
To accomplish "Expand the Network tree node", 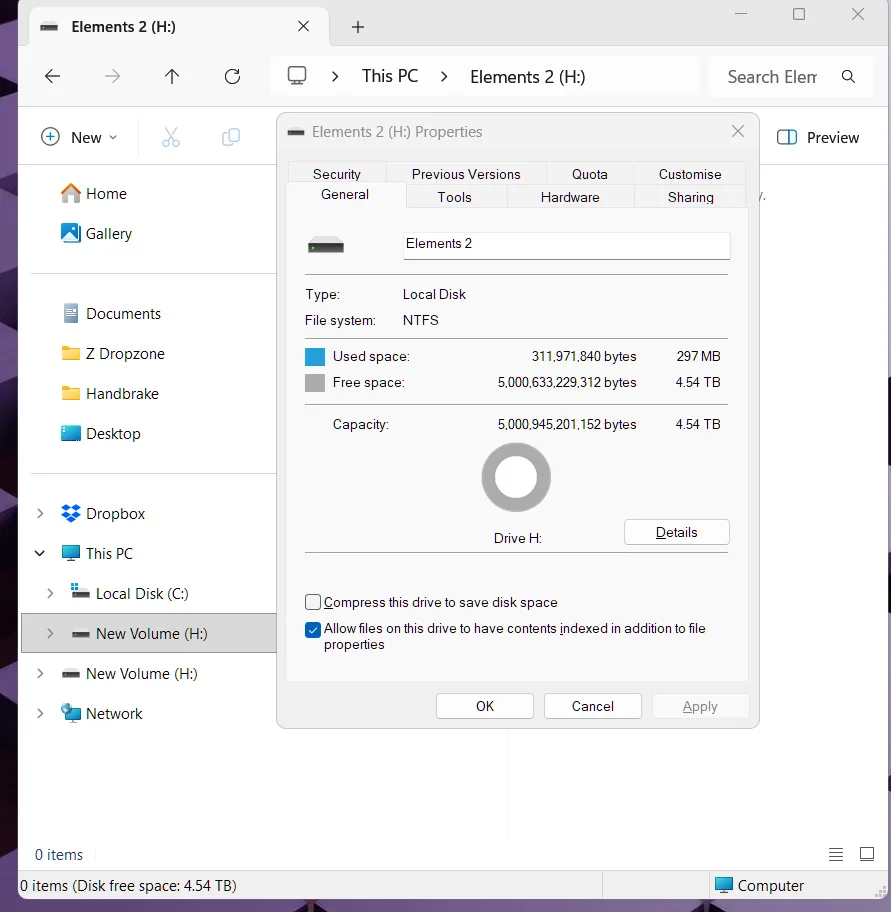I will pos(40,713).
